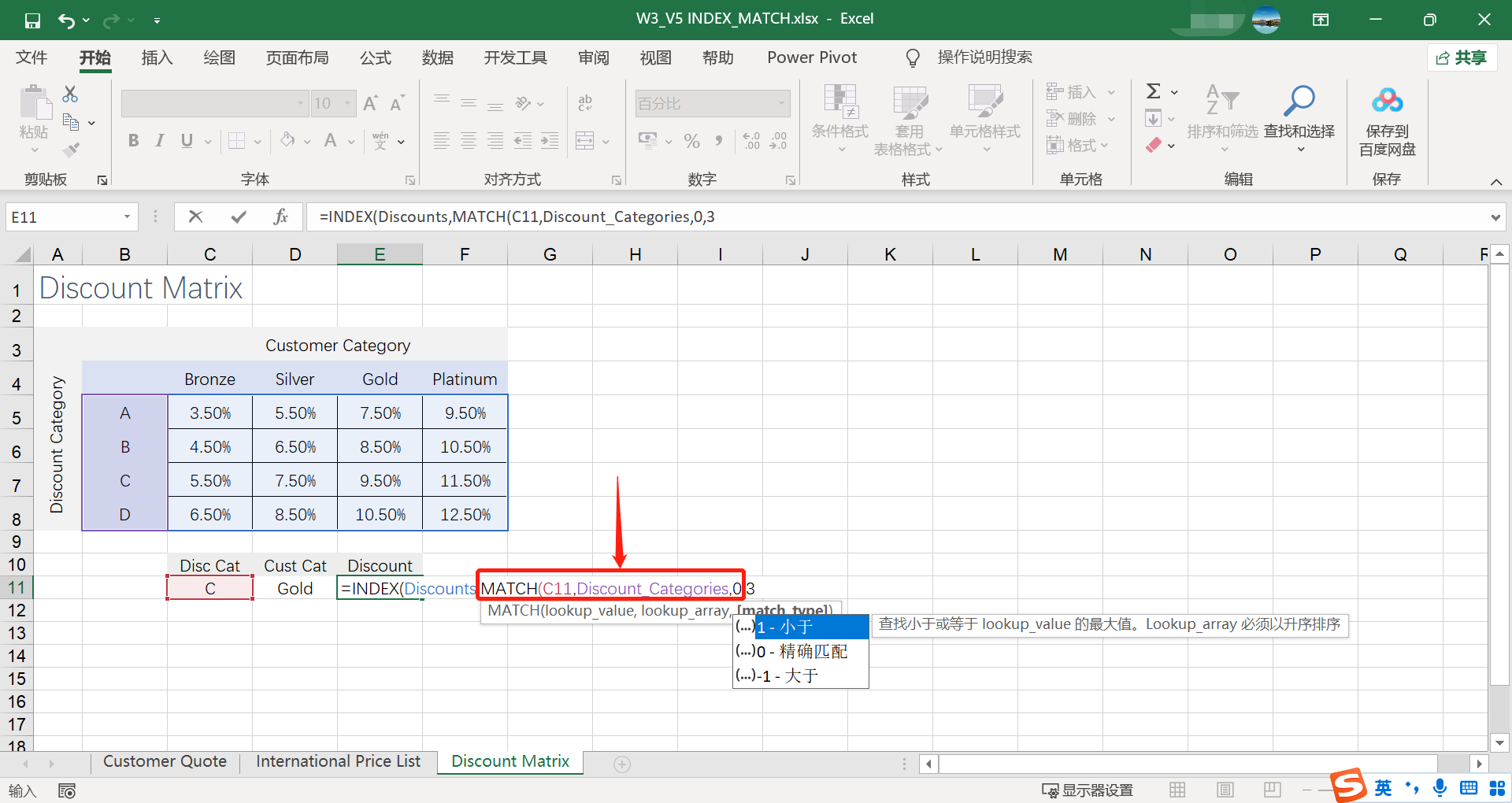This screenshot has width=1512, height=803.
Task: Click the Sogou 英 input mode indicator
Action: pyautogui.click(x=1384, y=787)
